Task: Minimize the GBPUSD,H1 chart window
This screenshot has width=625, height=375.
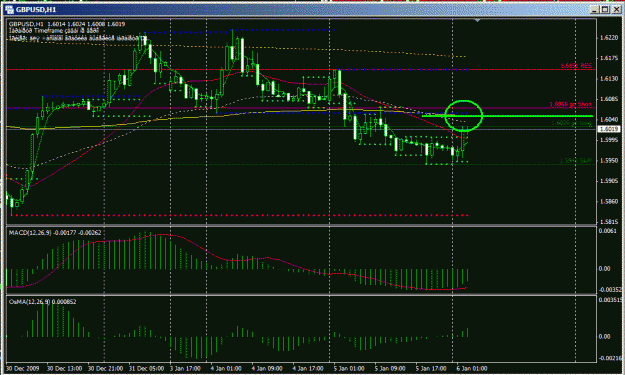Action: pos(595,9)
